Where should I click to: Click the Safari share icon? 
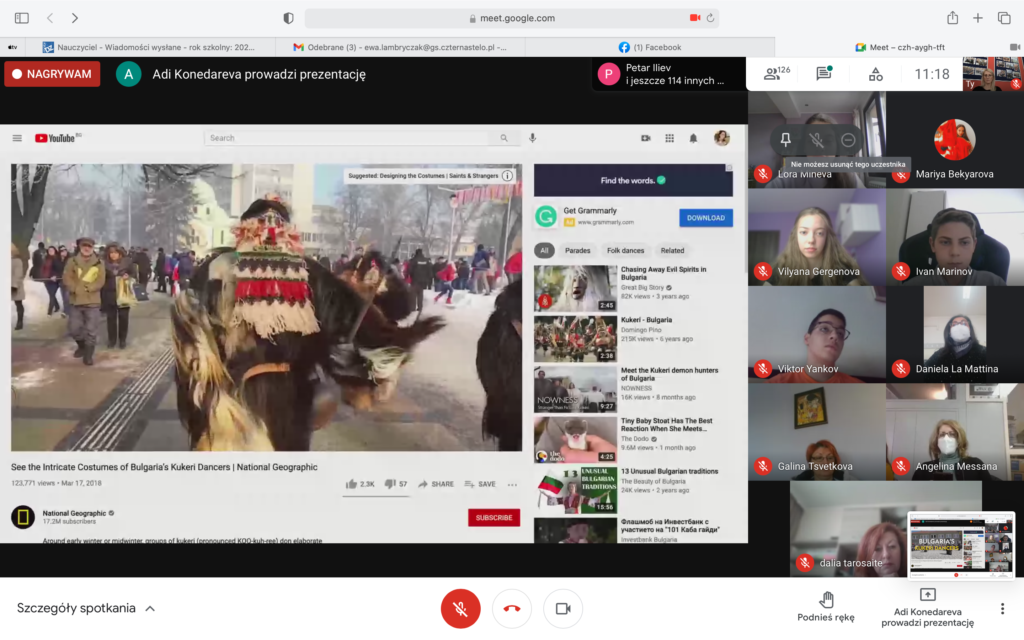(x=952, y=18)
